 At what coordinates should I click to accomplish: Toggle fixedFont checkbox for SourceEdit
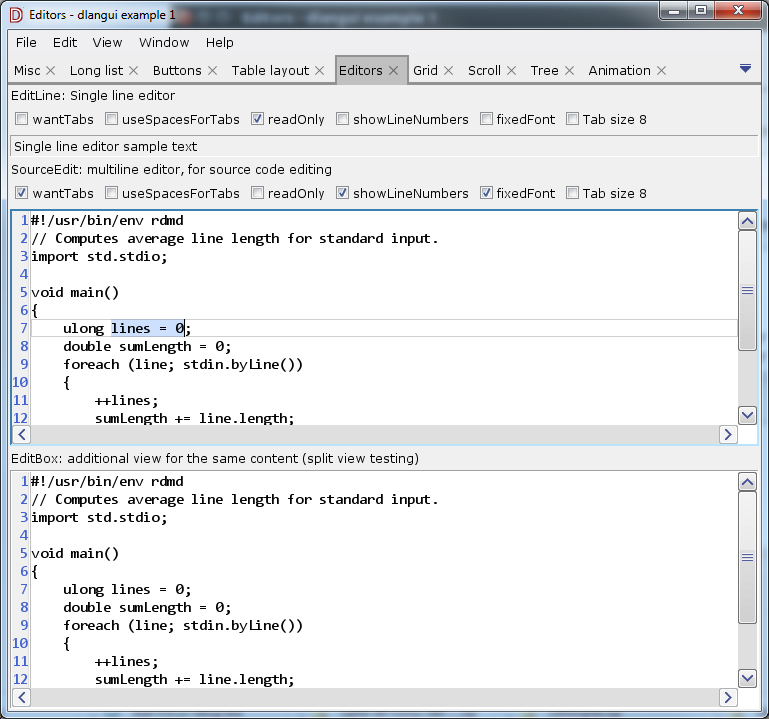[487, 193]
